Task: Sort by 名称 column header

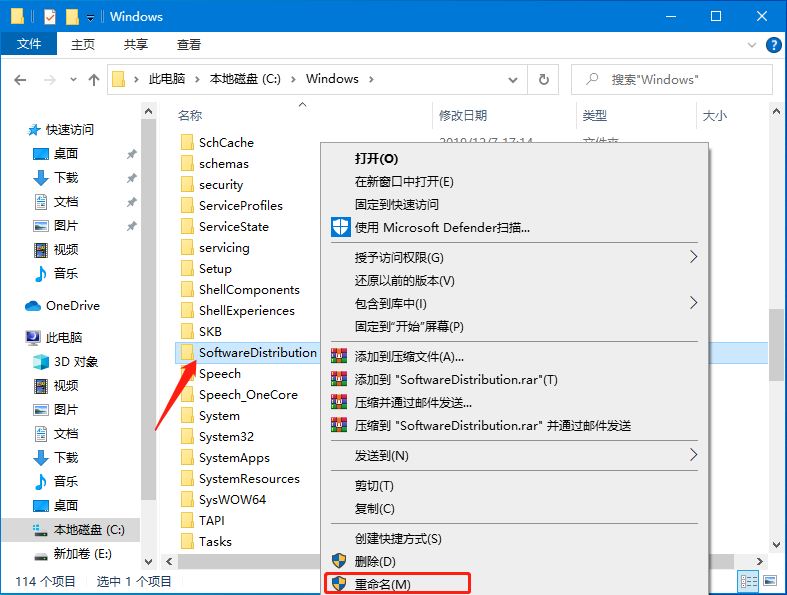Action: 190,115
